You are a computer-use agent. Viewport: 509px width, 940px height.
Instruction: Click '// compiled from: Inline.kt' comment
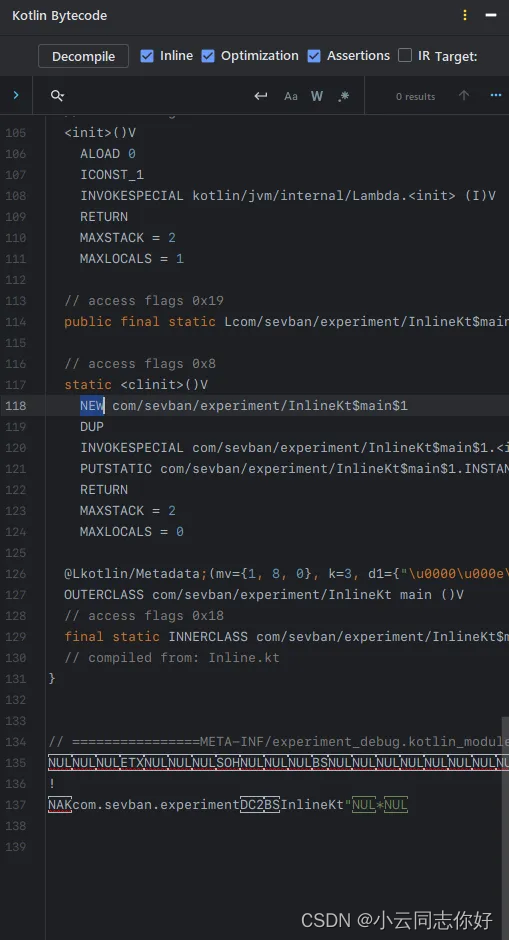coord(172,658)
